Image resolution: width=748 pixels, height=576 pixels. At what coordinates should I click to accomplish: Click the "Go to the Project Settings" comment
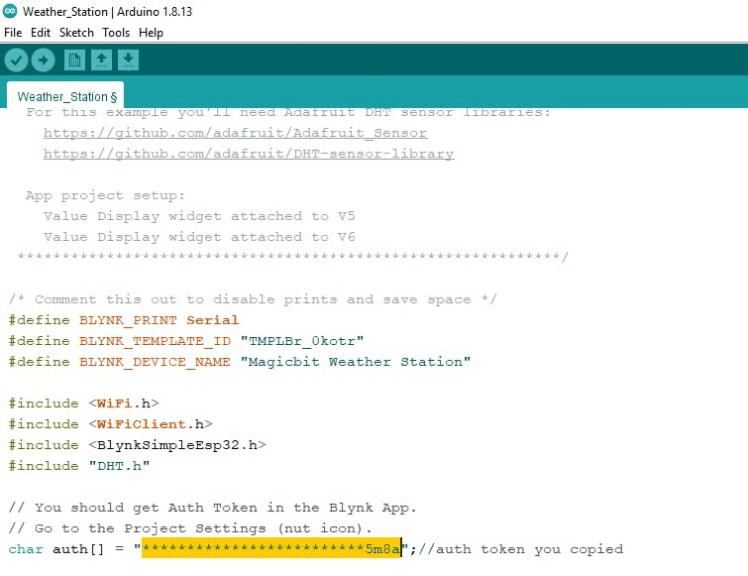tap(190, 528)
